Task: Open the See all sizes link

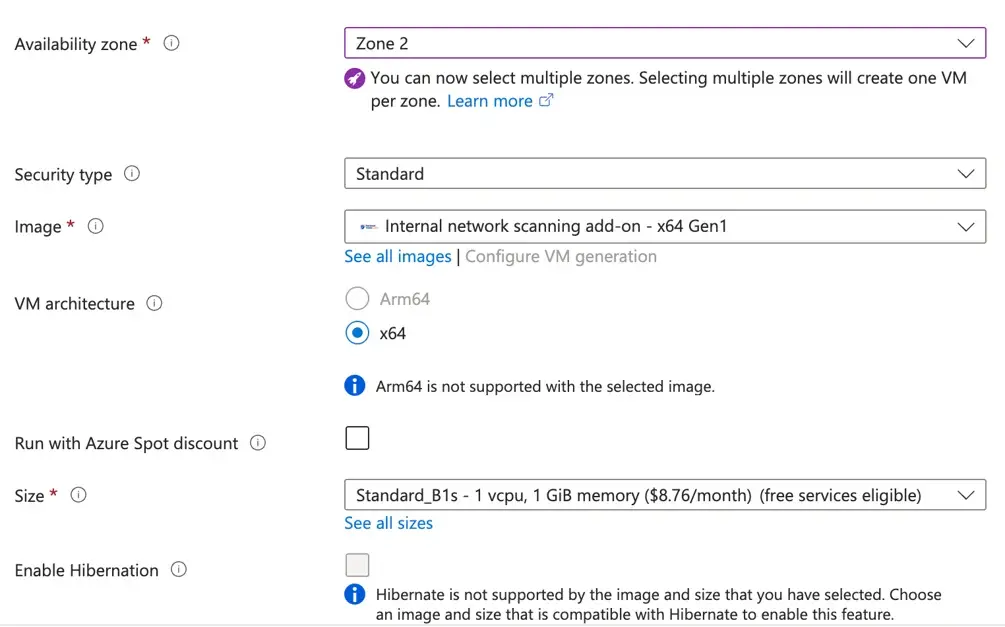Action: click(x=389, y=523)
